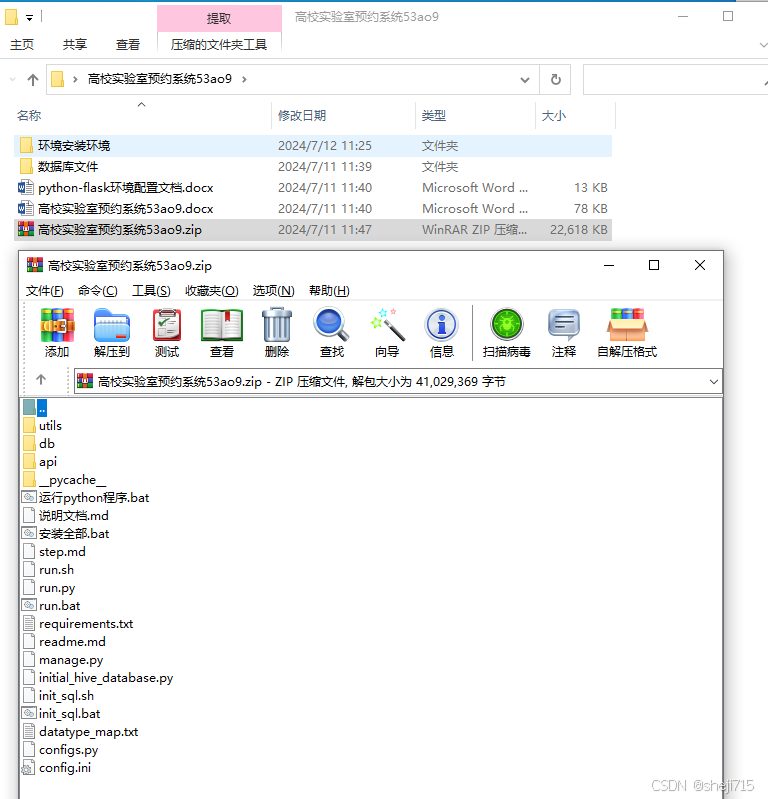This screenshot has width=768, height=799.
Task: Click the Extract To (解压到) icon
Action: (112, 325)
